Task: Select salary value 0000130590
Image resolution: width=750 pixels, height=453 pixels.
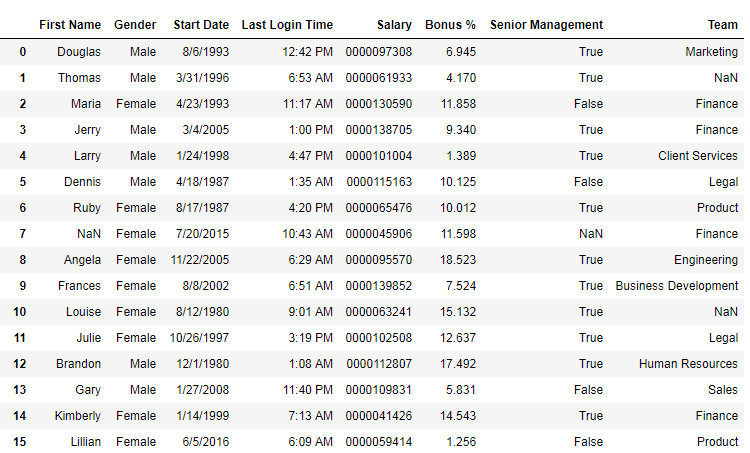Action: point(378,103)
